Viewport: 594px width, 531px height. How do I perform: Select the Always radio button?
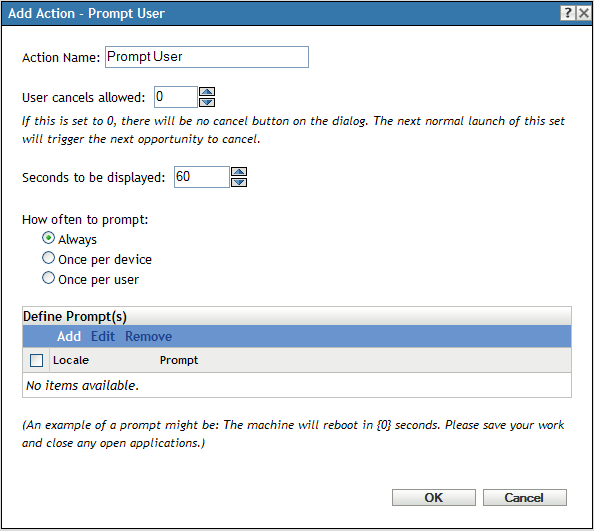point(48,238)
